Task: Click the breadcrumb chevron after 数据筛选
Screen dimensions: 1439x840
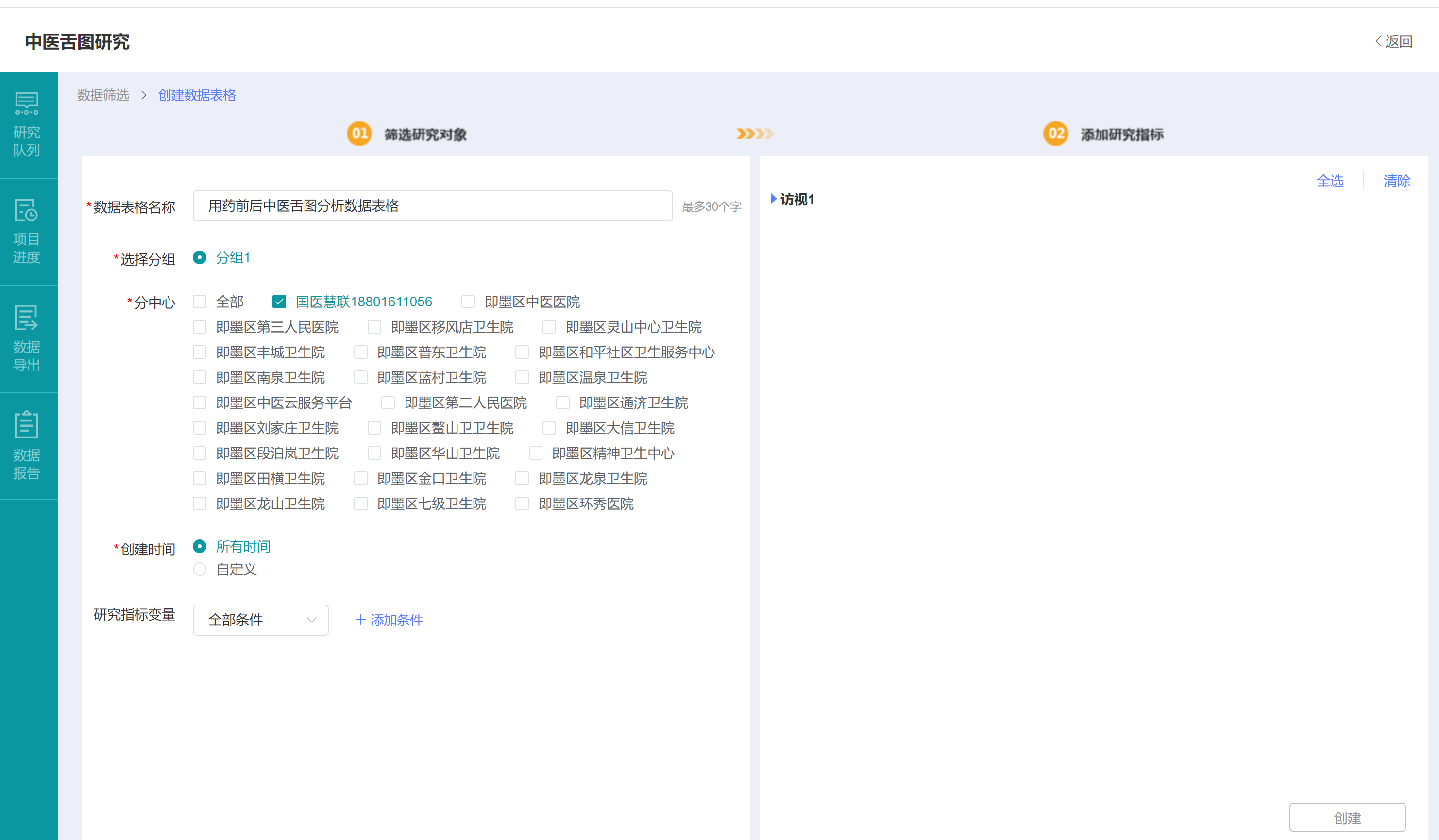Action: coord(144,95)
